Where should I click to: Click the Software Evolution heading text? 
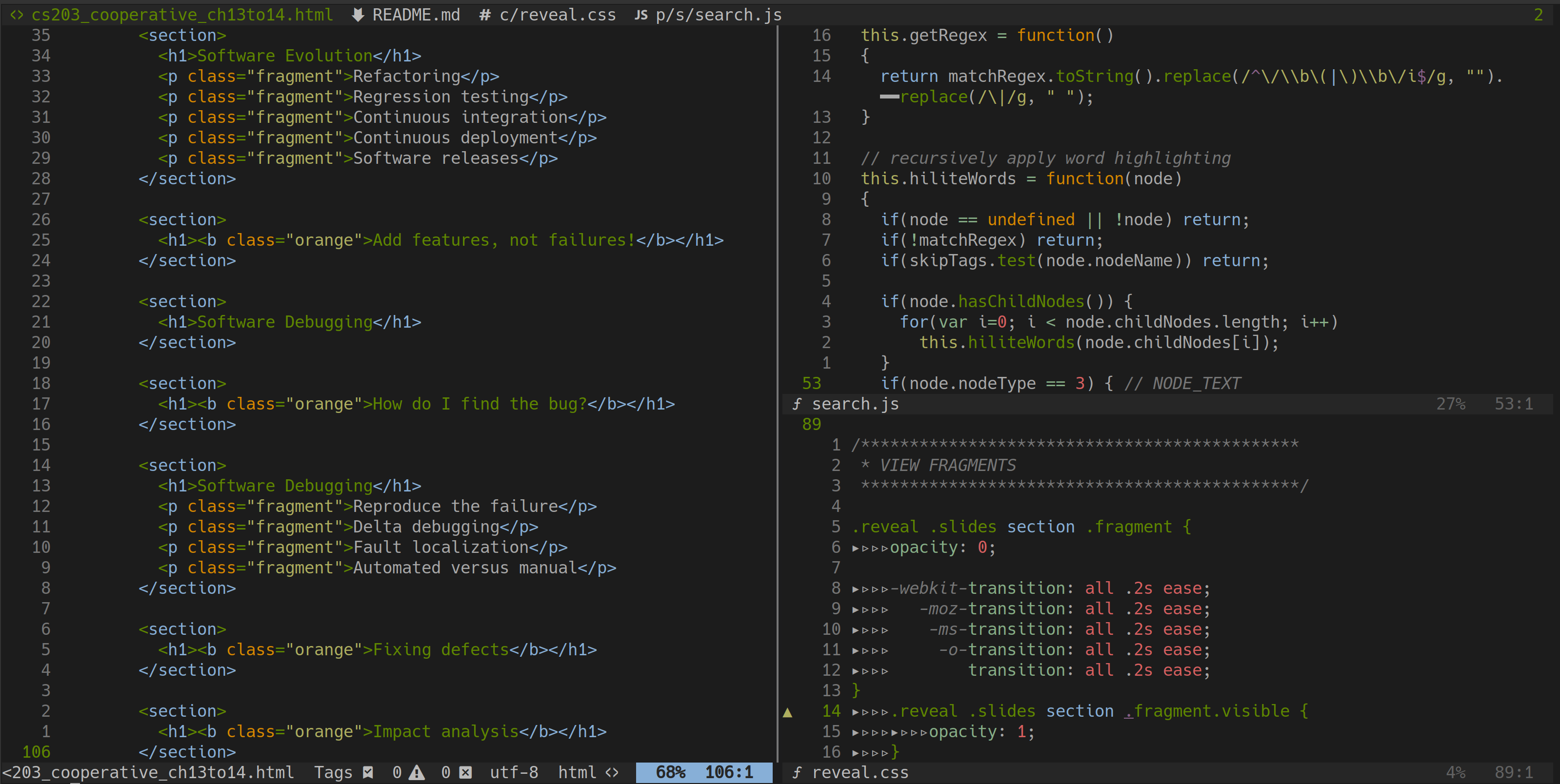click(284, 56)
